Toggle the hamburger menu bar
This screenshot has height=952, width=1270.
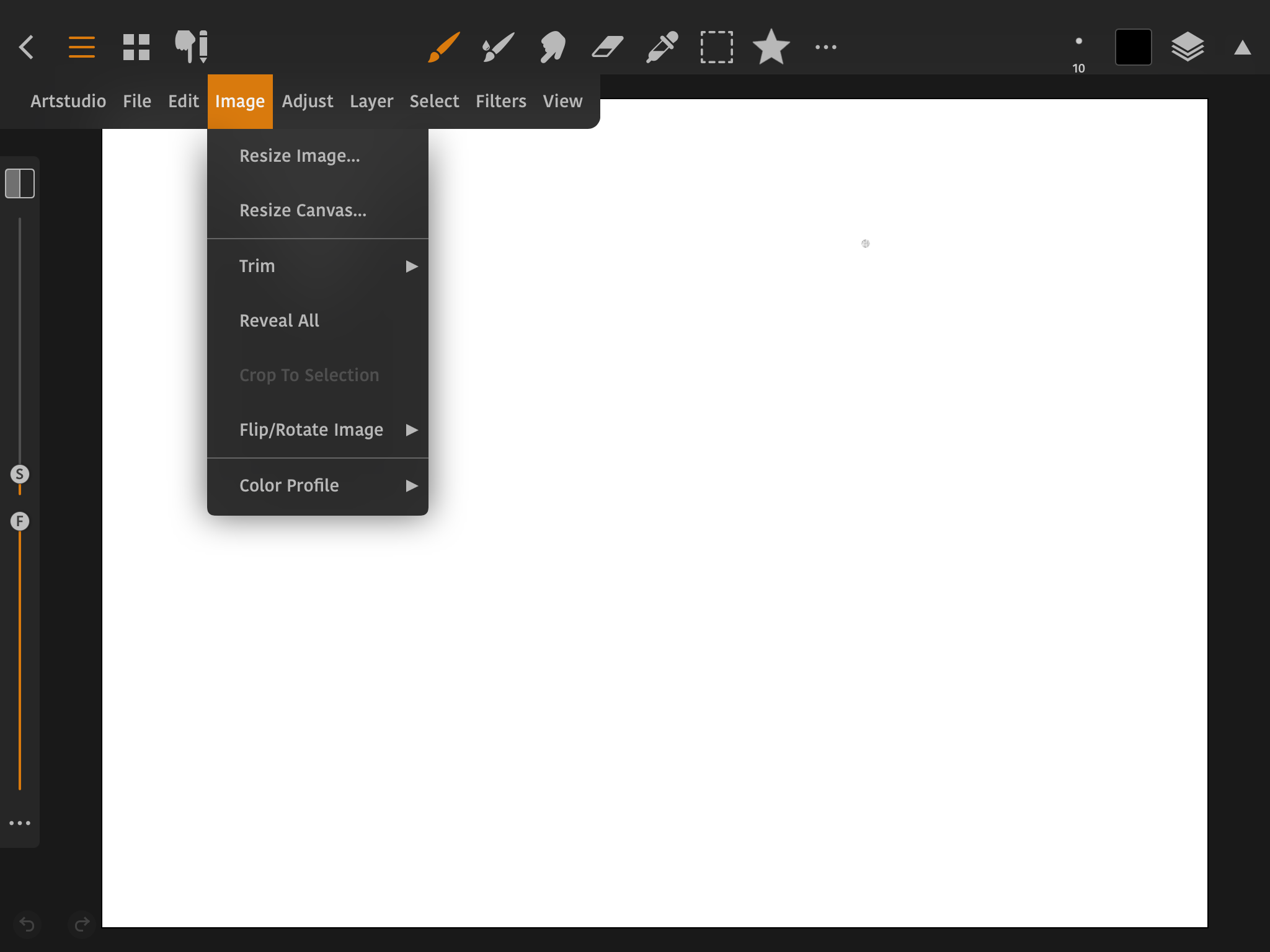tap(82, 47)
